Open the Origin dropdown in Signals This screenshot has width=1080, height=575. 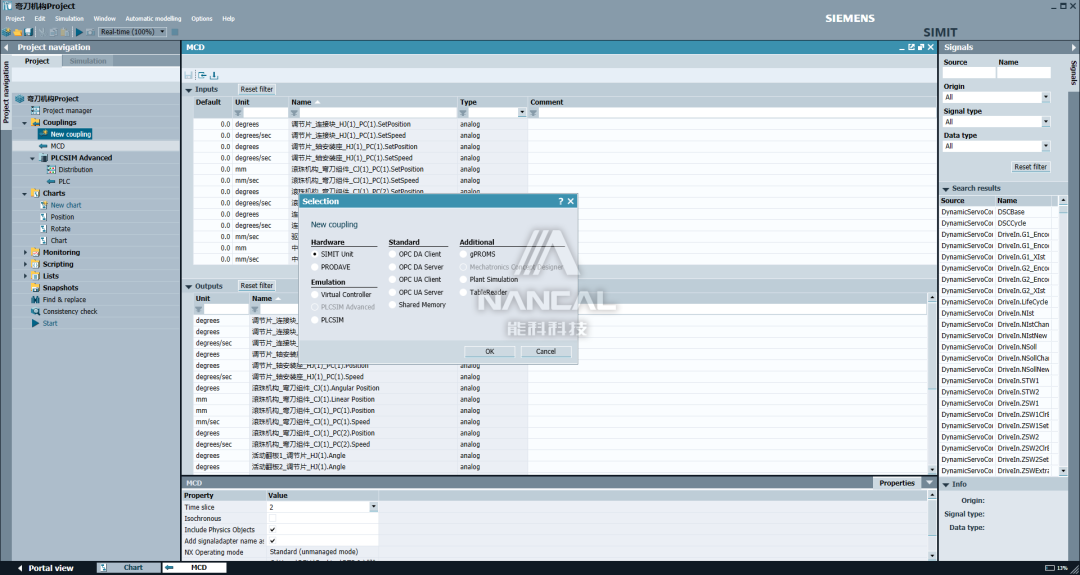[x=1046, y=97]
